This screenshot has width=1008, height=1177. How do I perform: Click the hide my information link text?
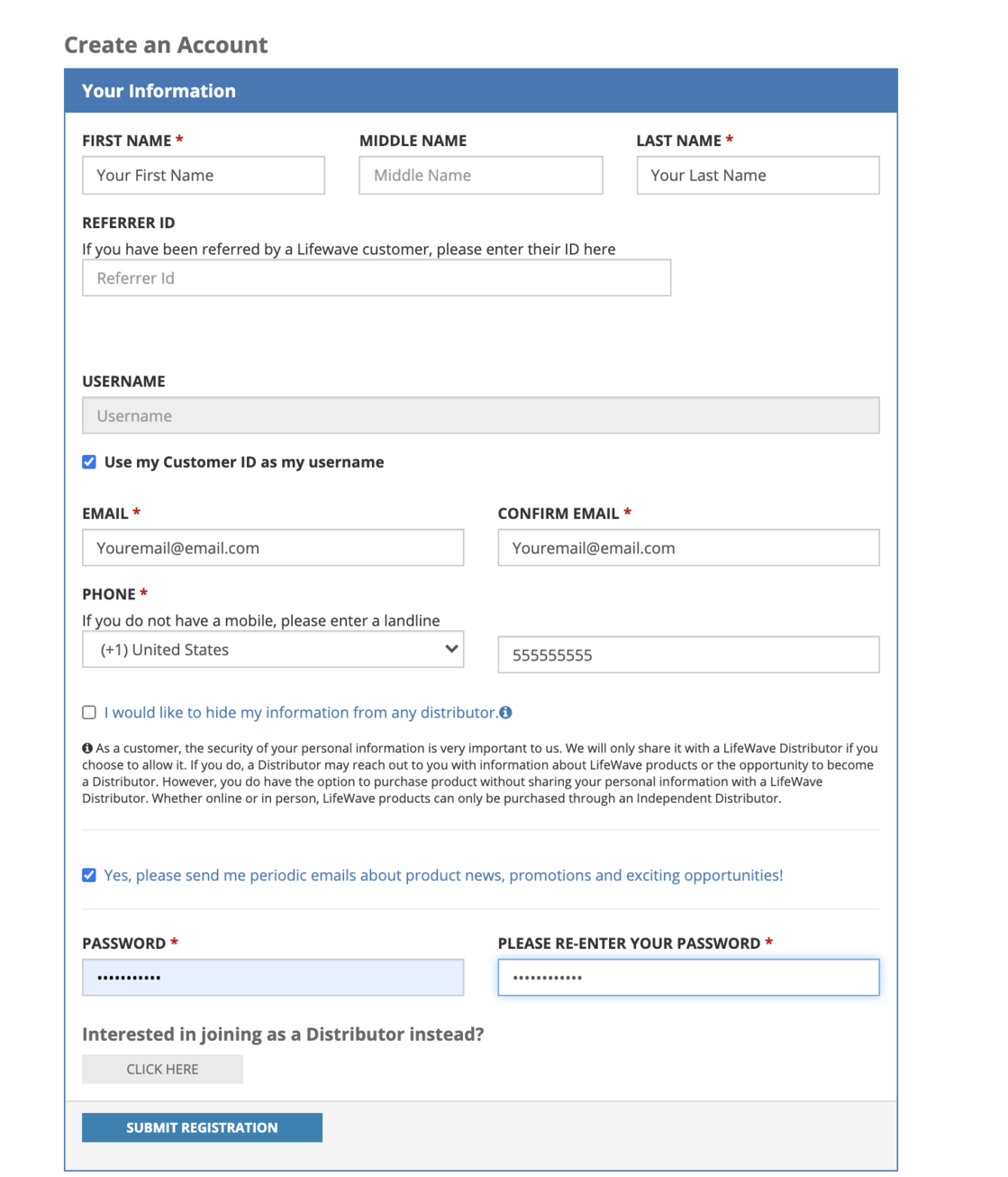pos(300,713)
